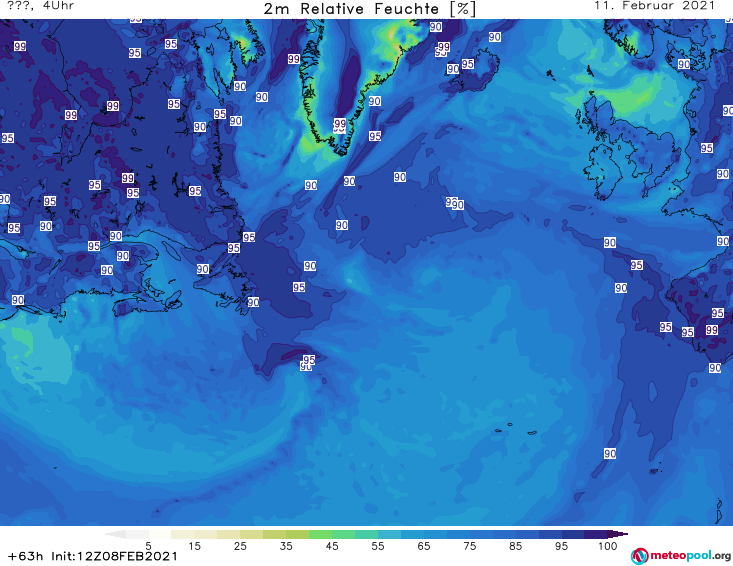This screenshot has width=733, height=566.
Task: Click the bright green colorbar segment above 45
Action: [x=320, y=534]
